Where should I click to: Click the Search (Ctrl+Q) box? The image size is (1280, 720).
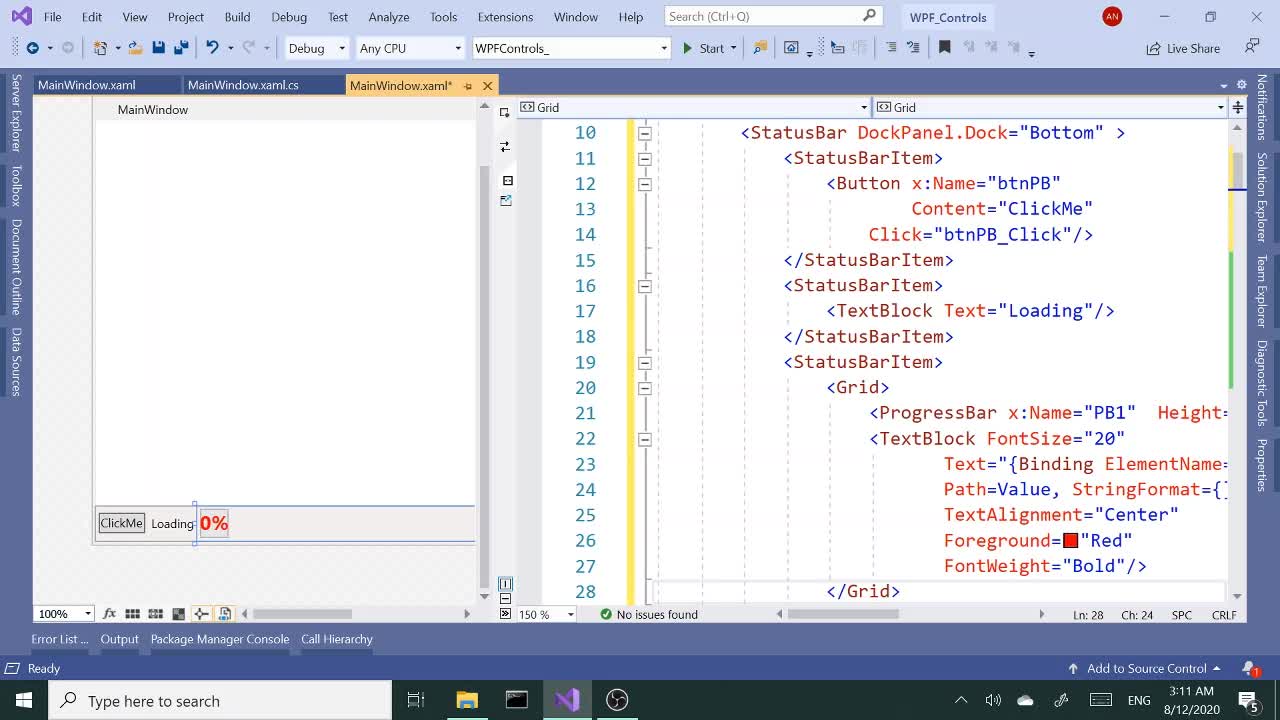click(x=772, y=16)
